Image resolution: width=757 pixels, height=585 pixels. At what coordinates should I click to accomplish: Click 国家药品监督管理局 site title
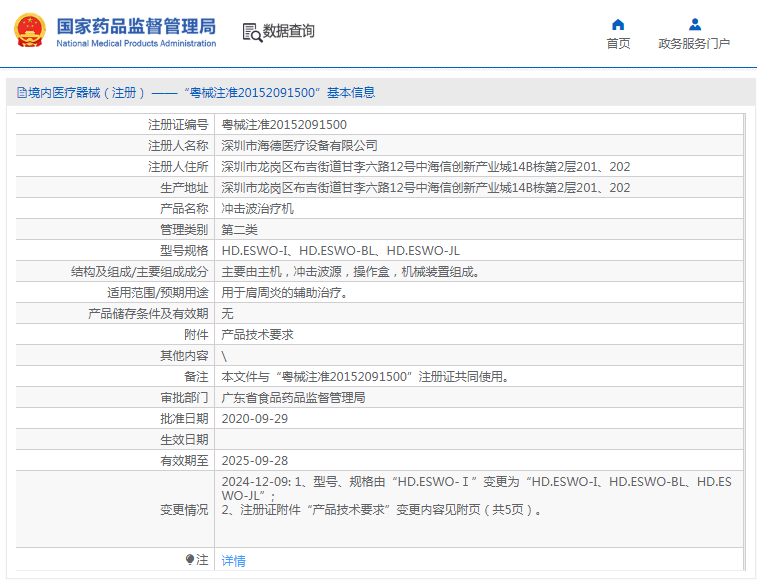click(x=136, y=26)
